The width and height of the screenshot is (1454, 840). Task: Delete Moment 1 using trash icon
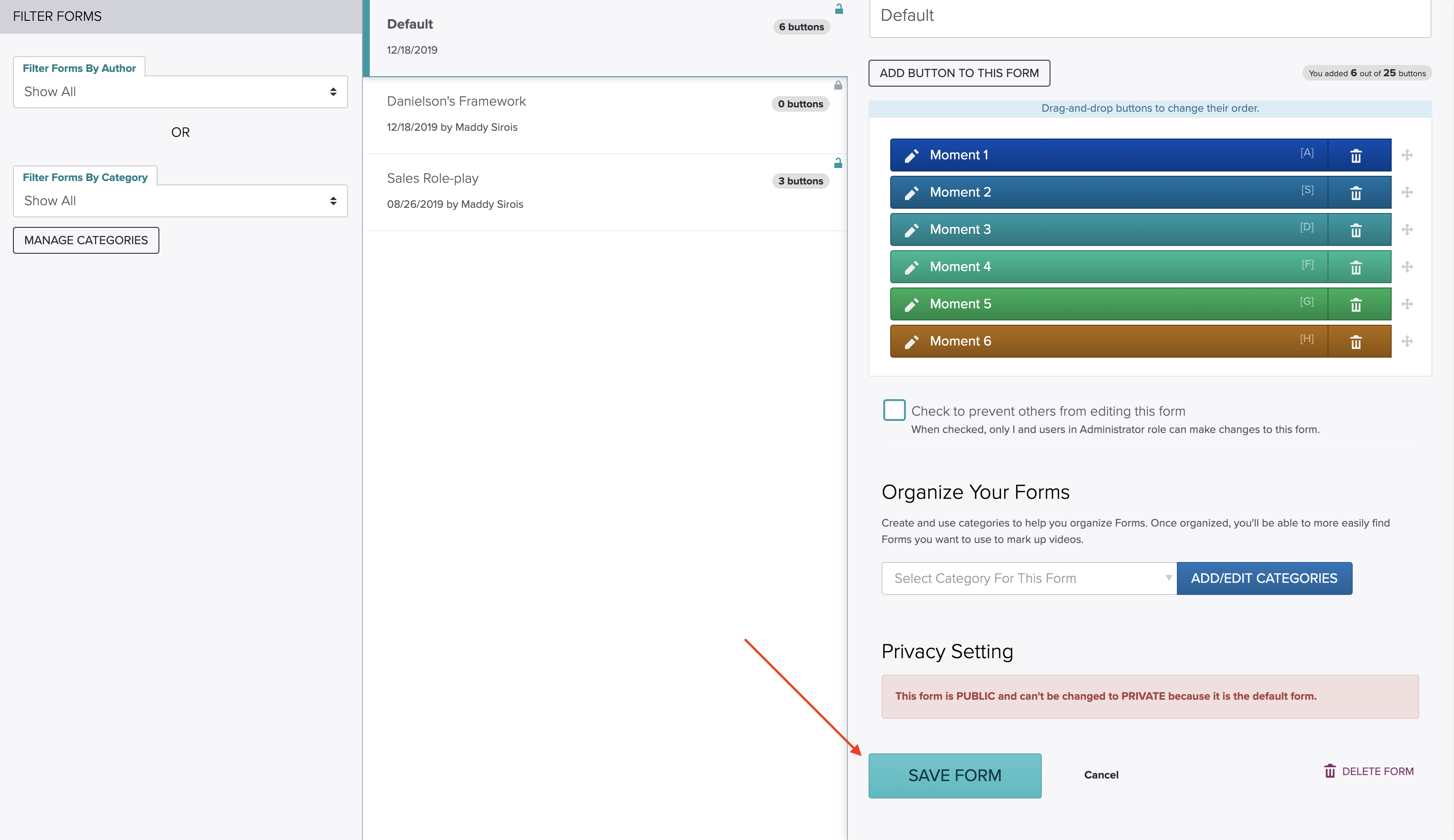click(1356, 156)
